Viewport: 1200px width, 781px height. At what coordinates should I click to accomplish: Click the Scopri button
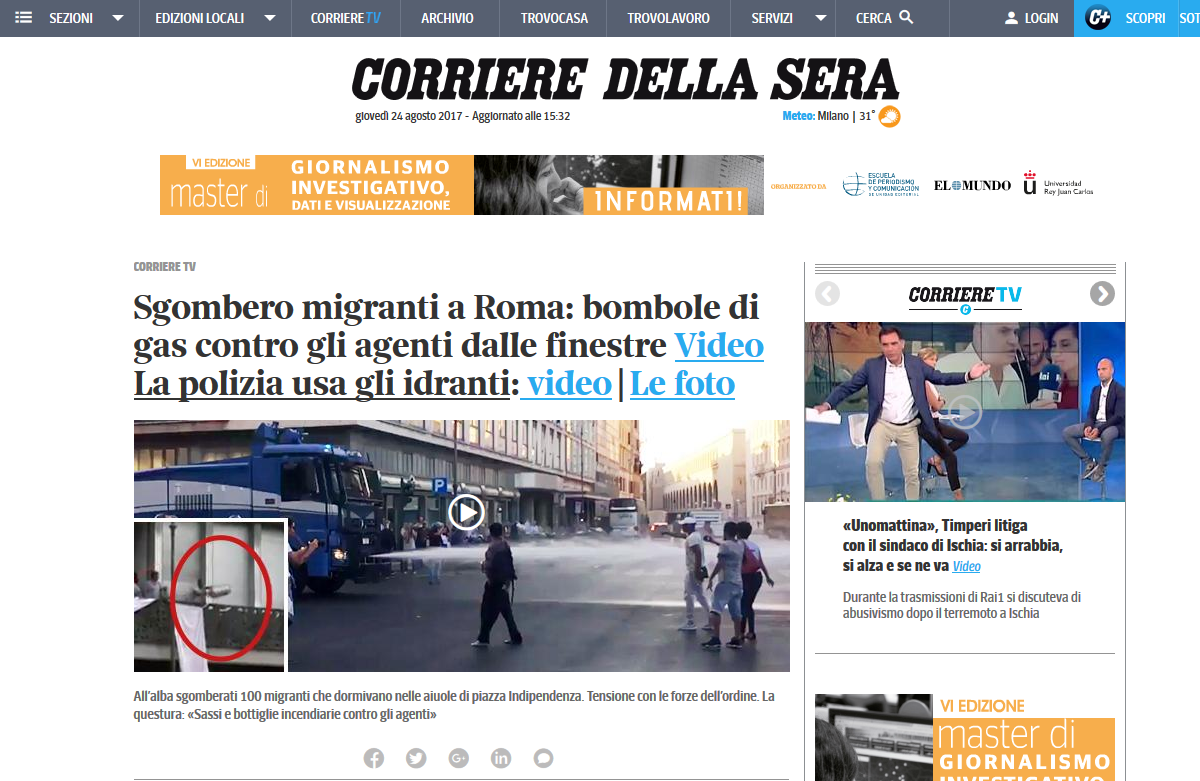(x=1145, y=18)
